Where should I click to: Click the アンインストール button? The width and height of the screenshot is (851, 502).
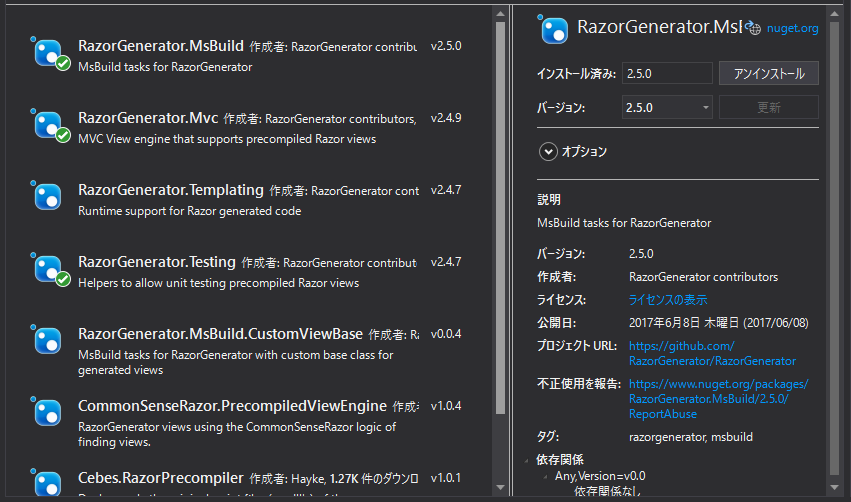coord(769,73)
